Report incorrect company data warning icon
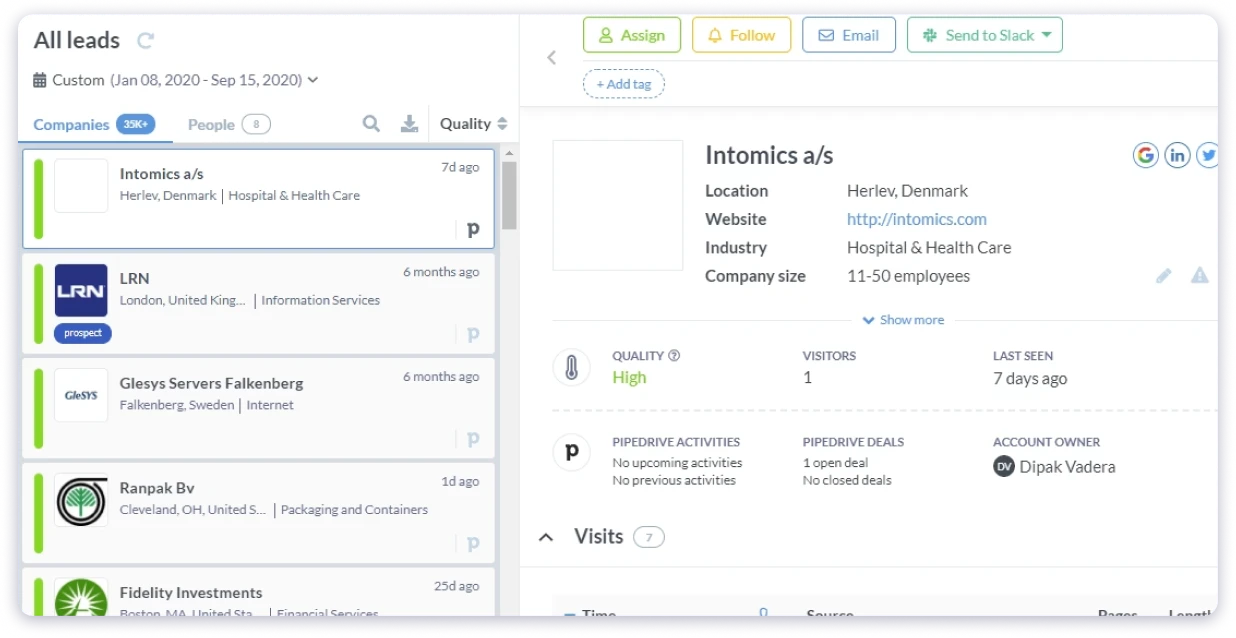Viewport: 1236px width, 638px height. 1200,276
